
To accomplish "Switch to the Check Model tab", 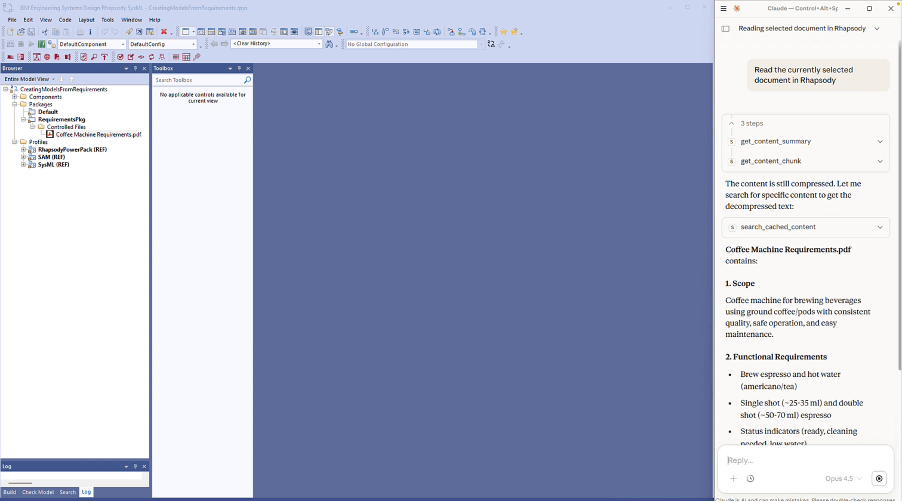I will (38, 492).
